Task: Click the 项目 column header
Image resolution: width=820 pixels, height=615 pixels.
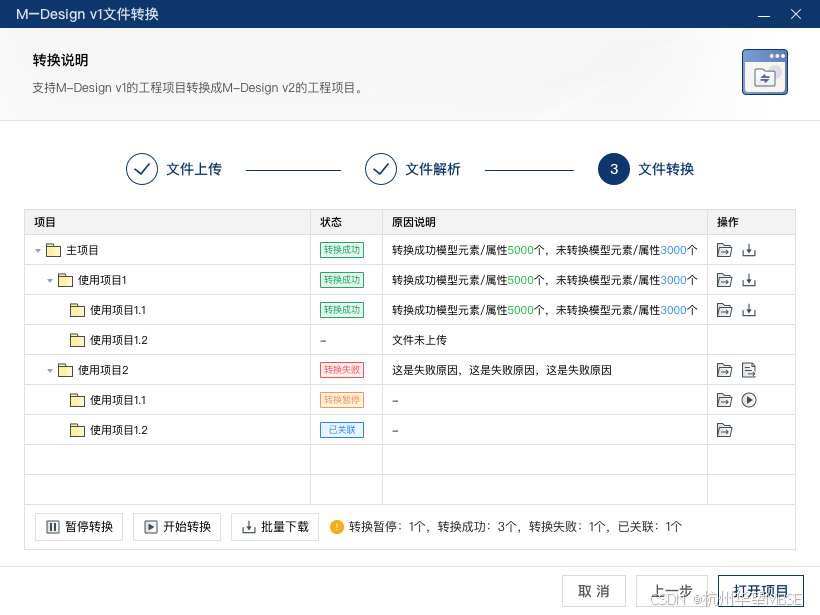Action: tap(167, 222)
